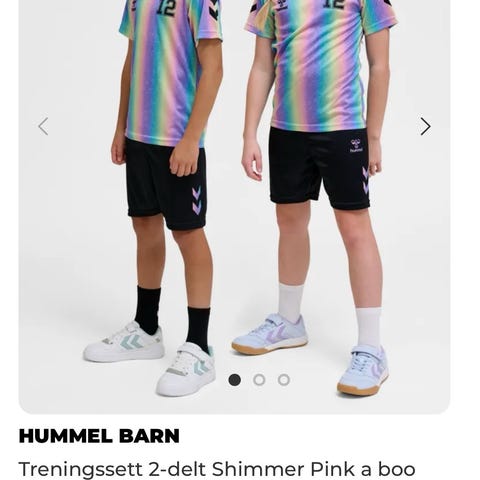Advance to the next product image arrow
The height and width of the screenshot is (480, 480).
pyautogui.click(x=425, y=127)
